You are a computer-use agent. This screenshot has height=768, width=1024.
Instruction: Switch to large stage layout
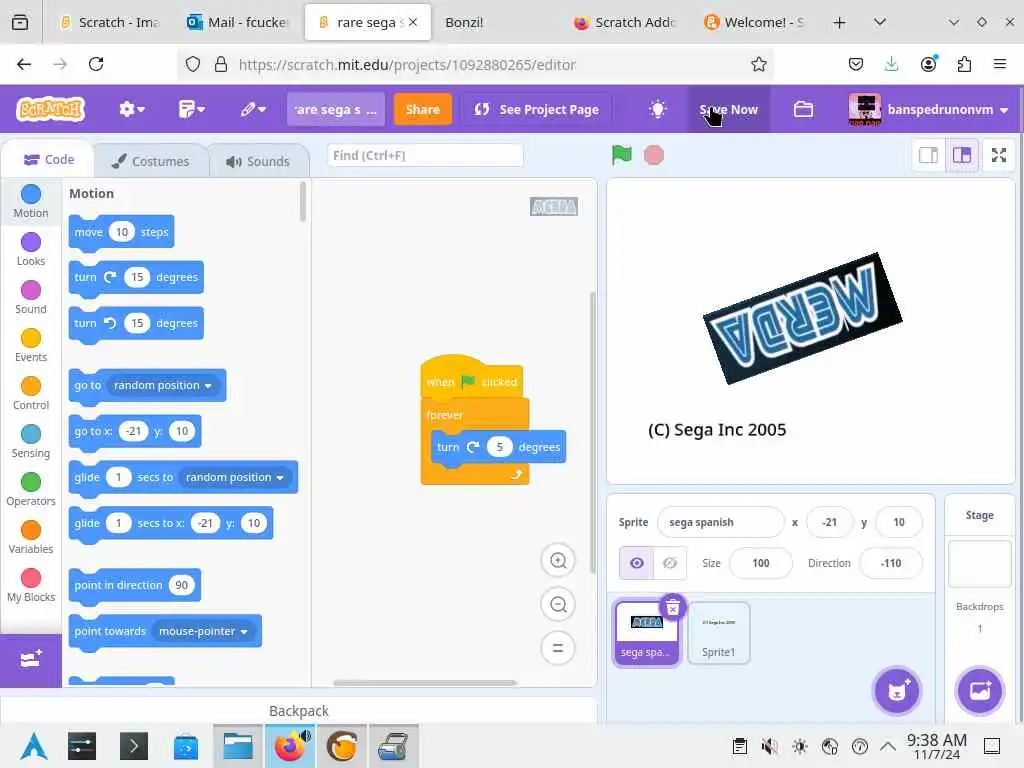pyautogui.click(x=962, y=155)
